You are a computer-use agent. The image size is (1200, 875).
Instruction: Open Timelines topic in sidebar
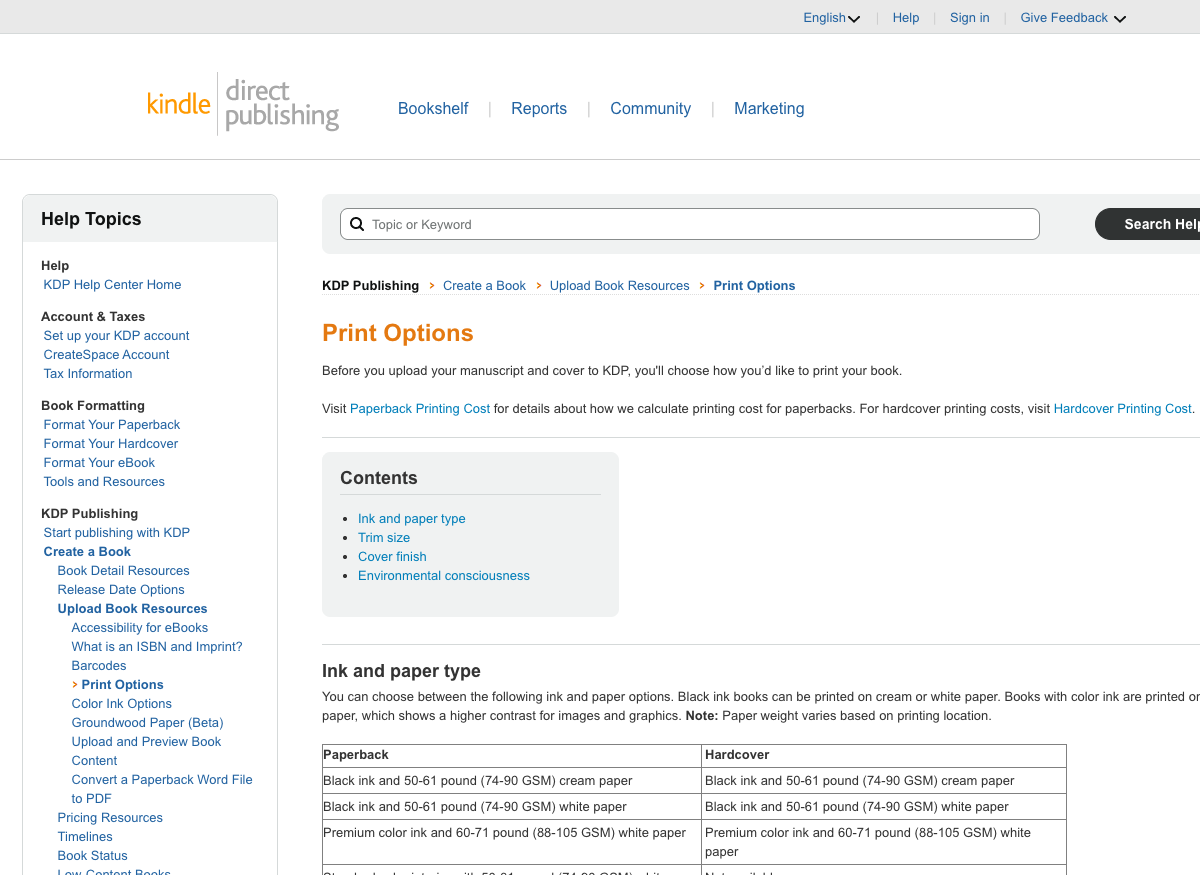click(x=85, y=836)
